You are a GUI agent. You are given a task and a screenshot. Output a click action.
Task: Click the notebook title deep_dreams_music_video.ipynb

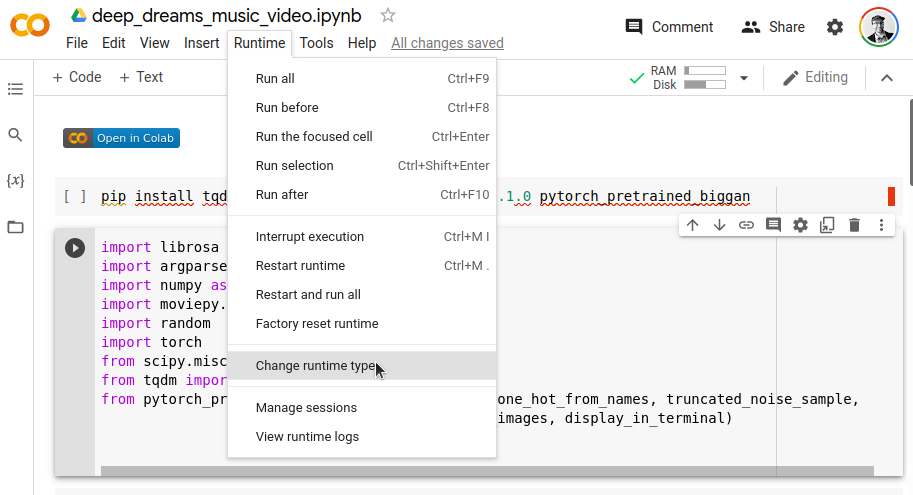[227, 16]
